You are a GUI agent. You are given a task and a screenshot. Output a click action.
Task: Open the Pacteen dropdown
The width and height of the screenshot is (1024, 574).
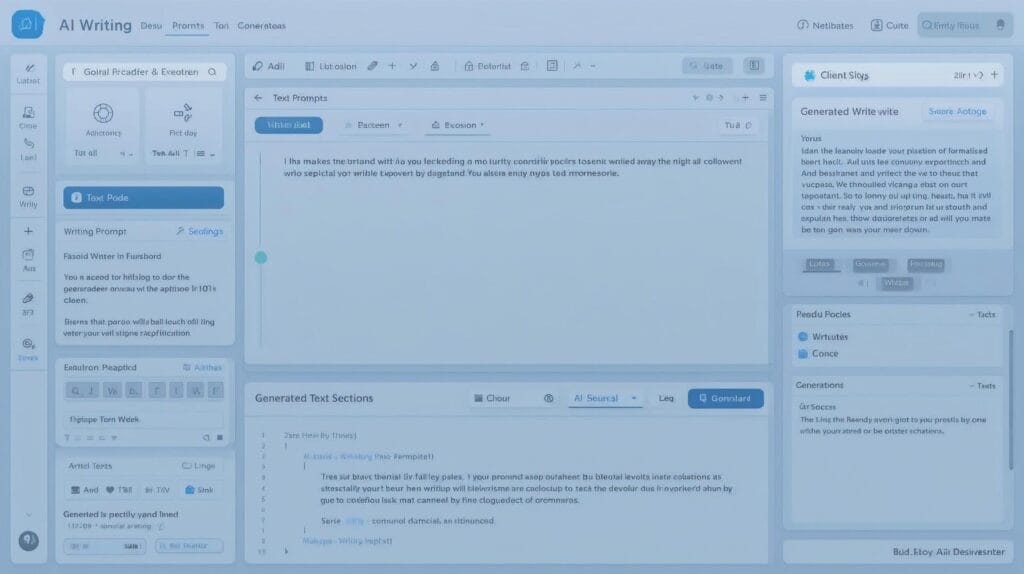(x=372, y=126)
